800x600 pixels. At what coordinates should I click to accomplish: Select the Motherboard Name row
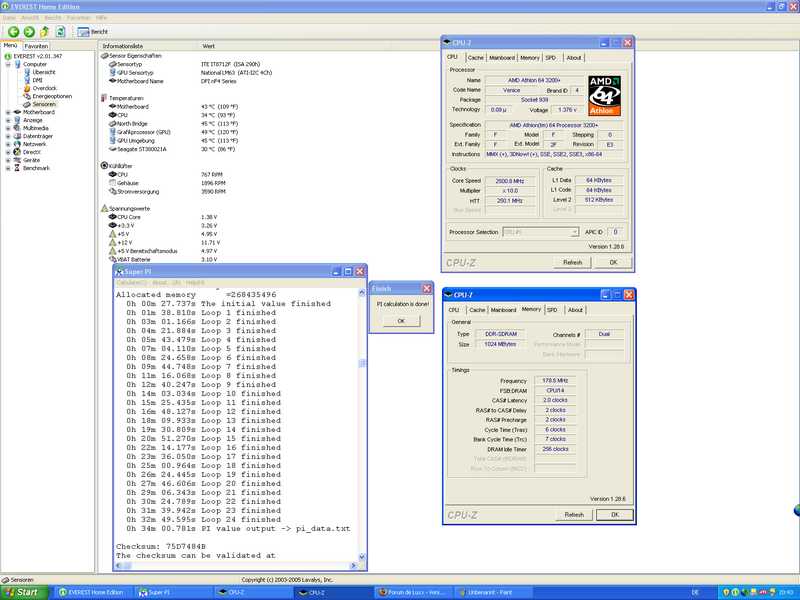click(136, 81)
